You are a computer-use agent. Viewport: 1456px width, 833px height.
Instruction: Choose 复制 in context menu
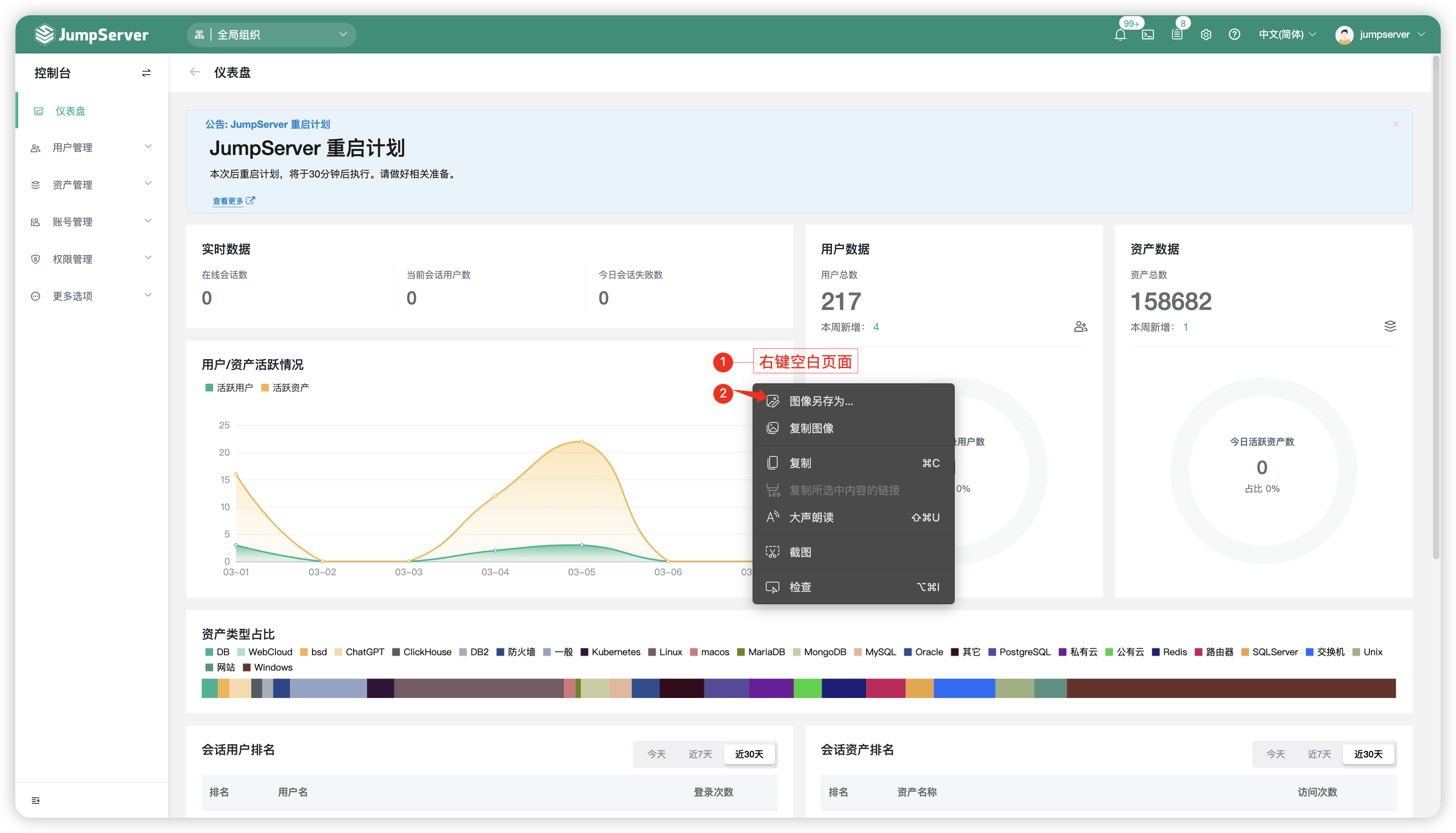(x=853, y=463)
